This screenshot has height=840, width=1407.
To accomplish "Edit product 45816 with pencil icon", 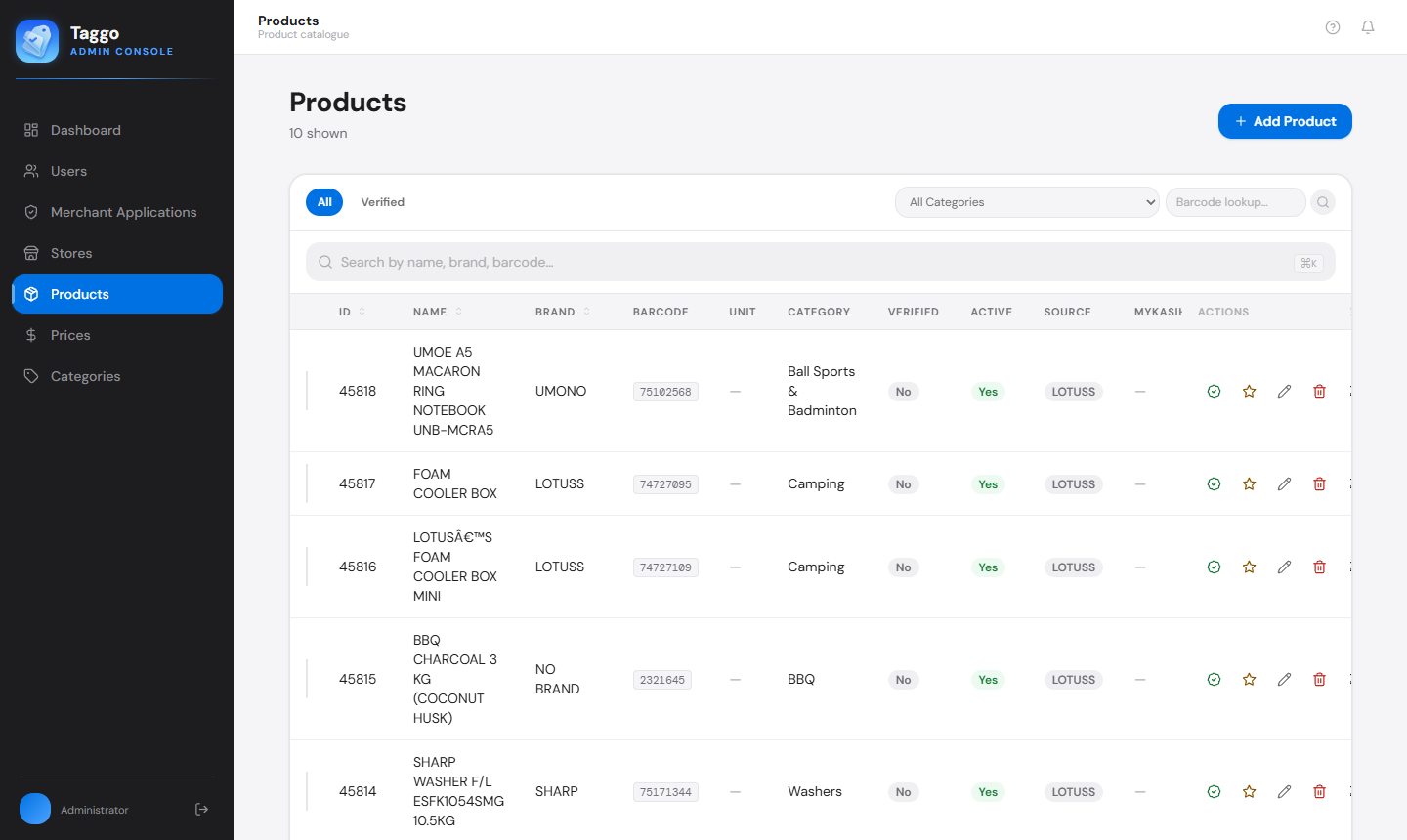I will [x=1284, y=567].
